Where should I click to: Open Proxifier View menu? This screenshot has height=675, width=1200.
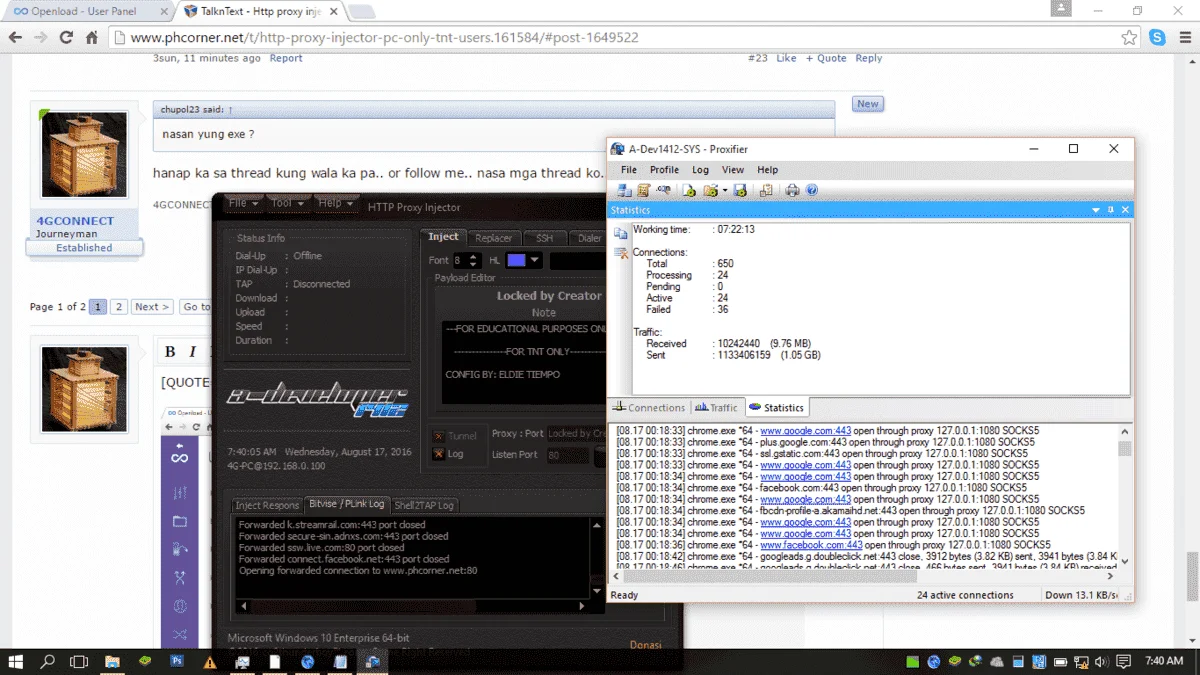pyautogui.click(x=733, y=170)
